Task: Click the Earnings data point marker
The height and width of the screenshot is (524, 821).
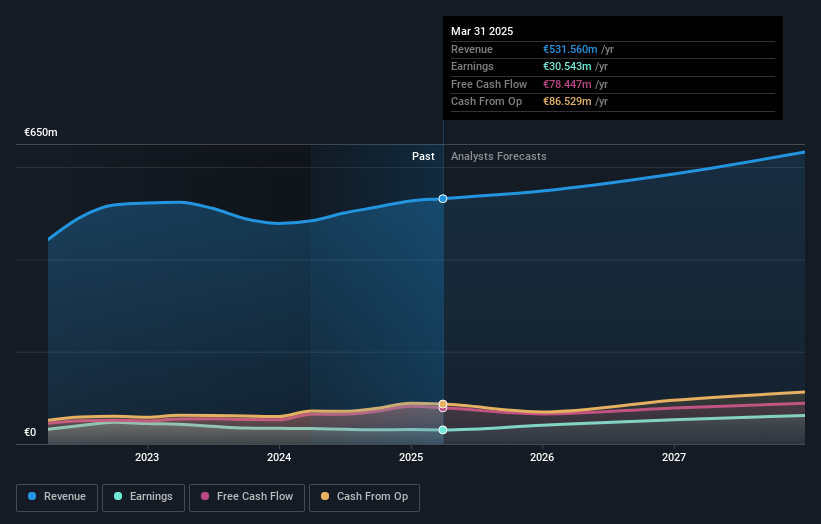Action: (x=443, y=430)
